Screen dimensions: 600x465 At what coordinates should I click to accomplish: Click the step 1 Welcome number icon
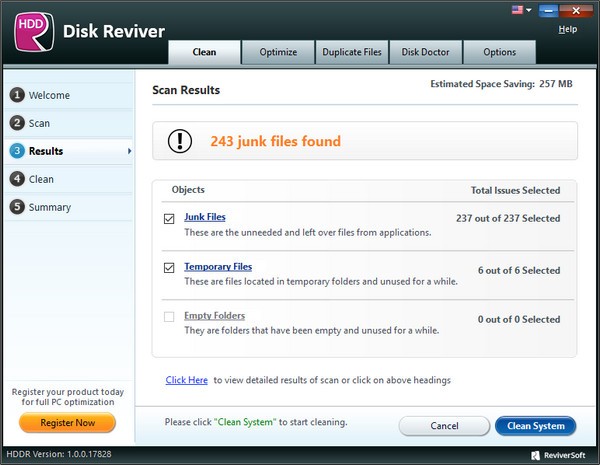[x=17, y=96]
